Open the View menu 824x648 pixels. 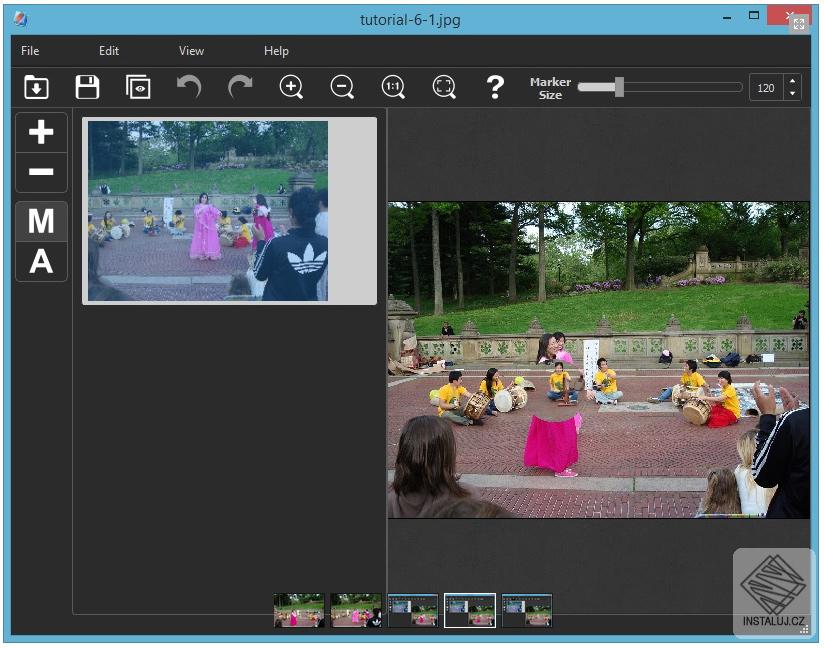coord(190,51)
